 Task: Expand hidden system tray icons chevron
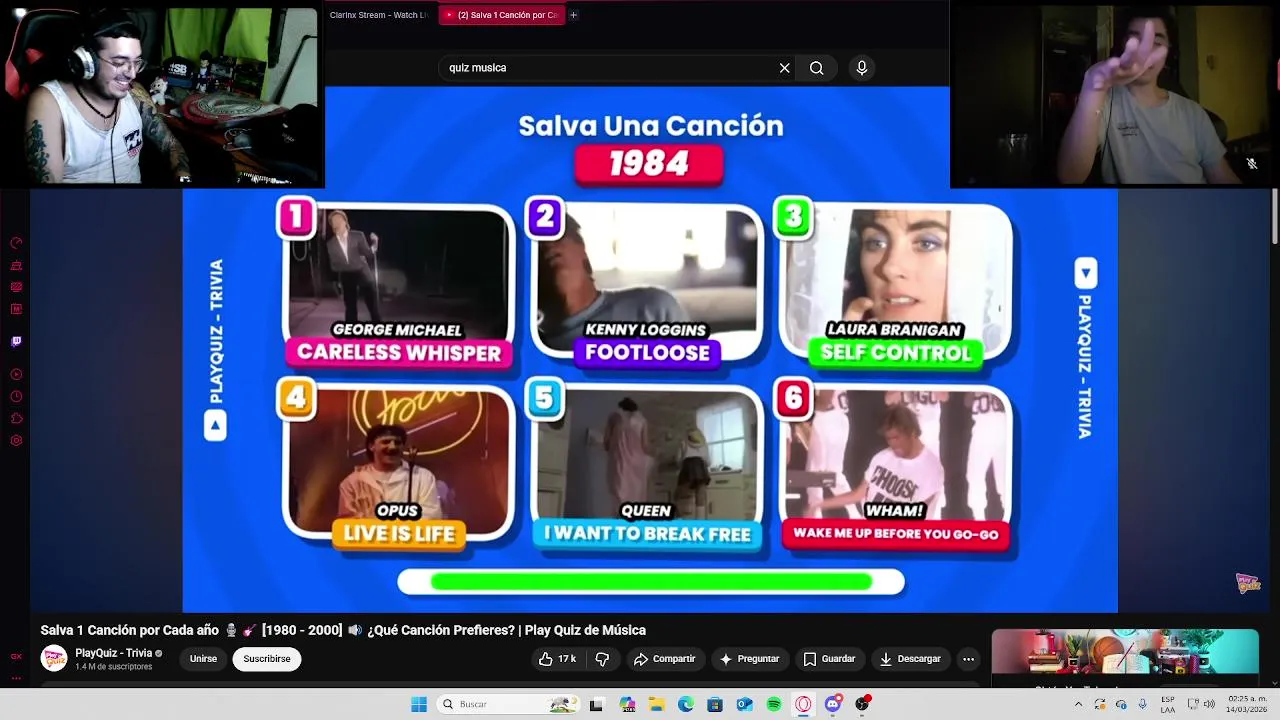pos(1078,704)
